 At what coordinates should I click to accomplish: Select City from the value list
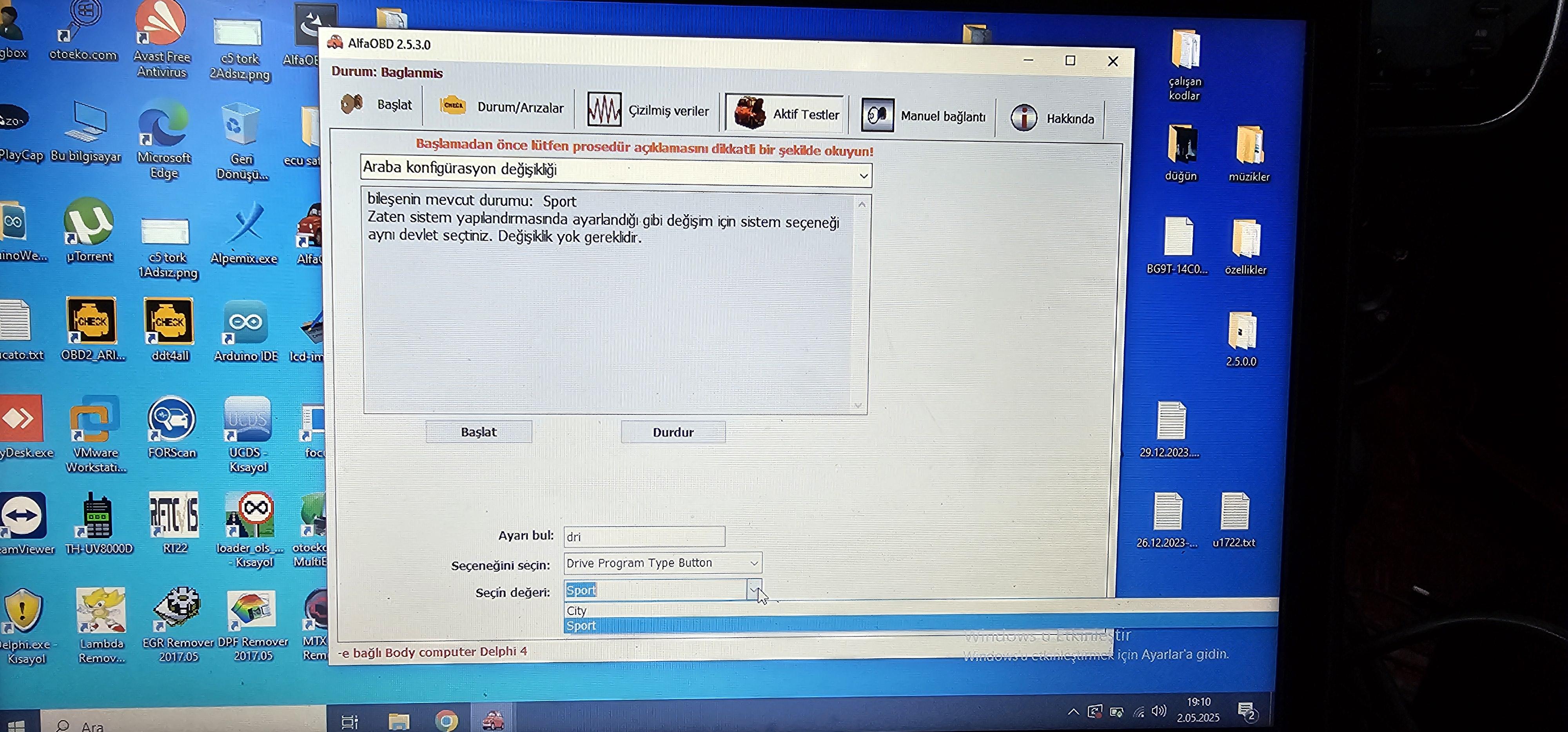(x=576, y=610)
